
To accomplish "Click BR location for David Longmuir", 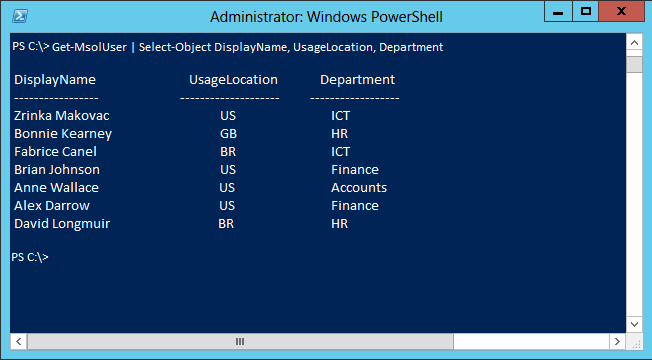I will pyautogui.click(x=226, y=224).
